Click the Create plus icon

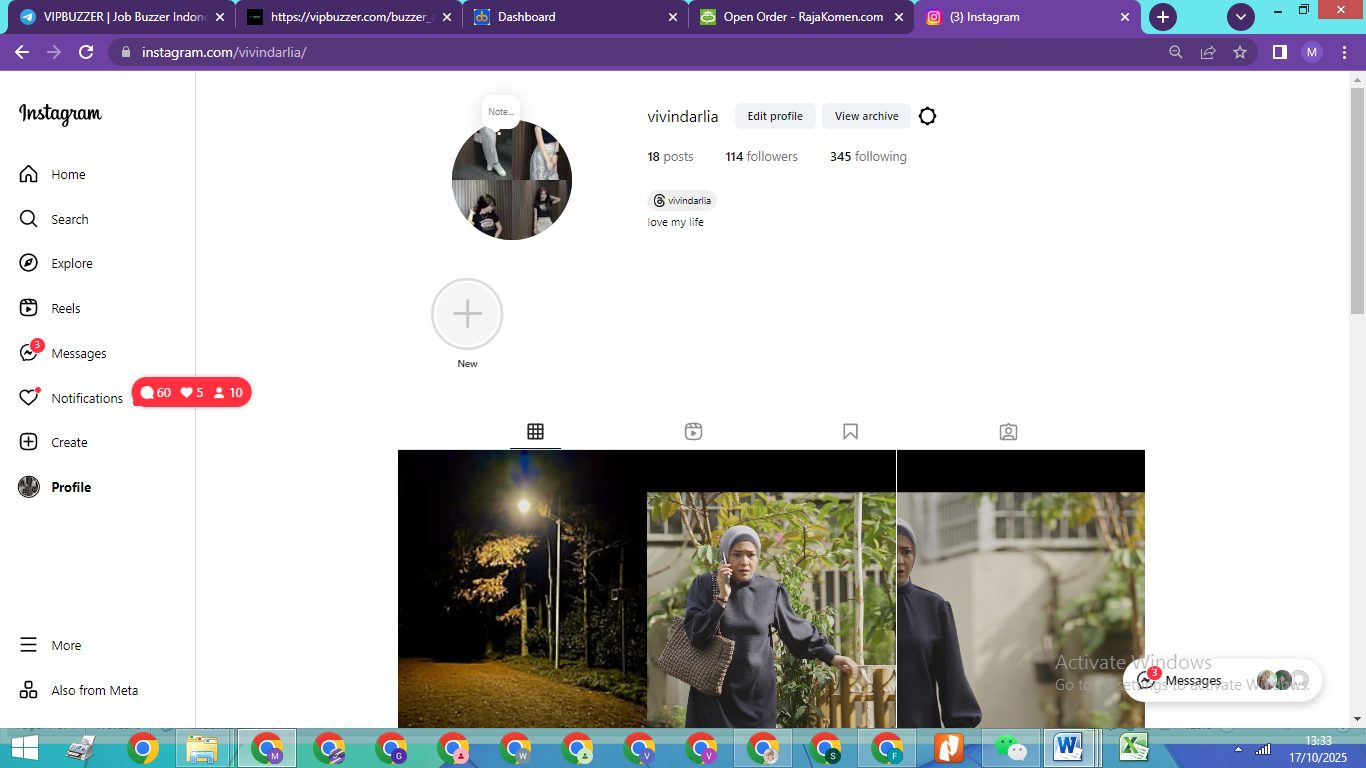(29, 442)
